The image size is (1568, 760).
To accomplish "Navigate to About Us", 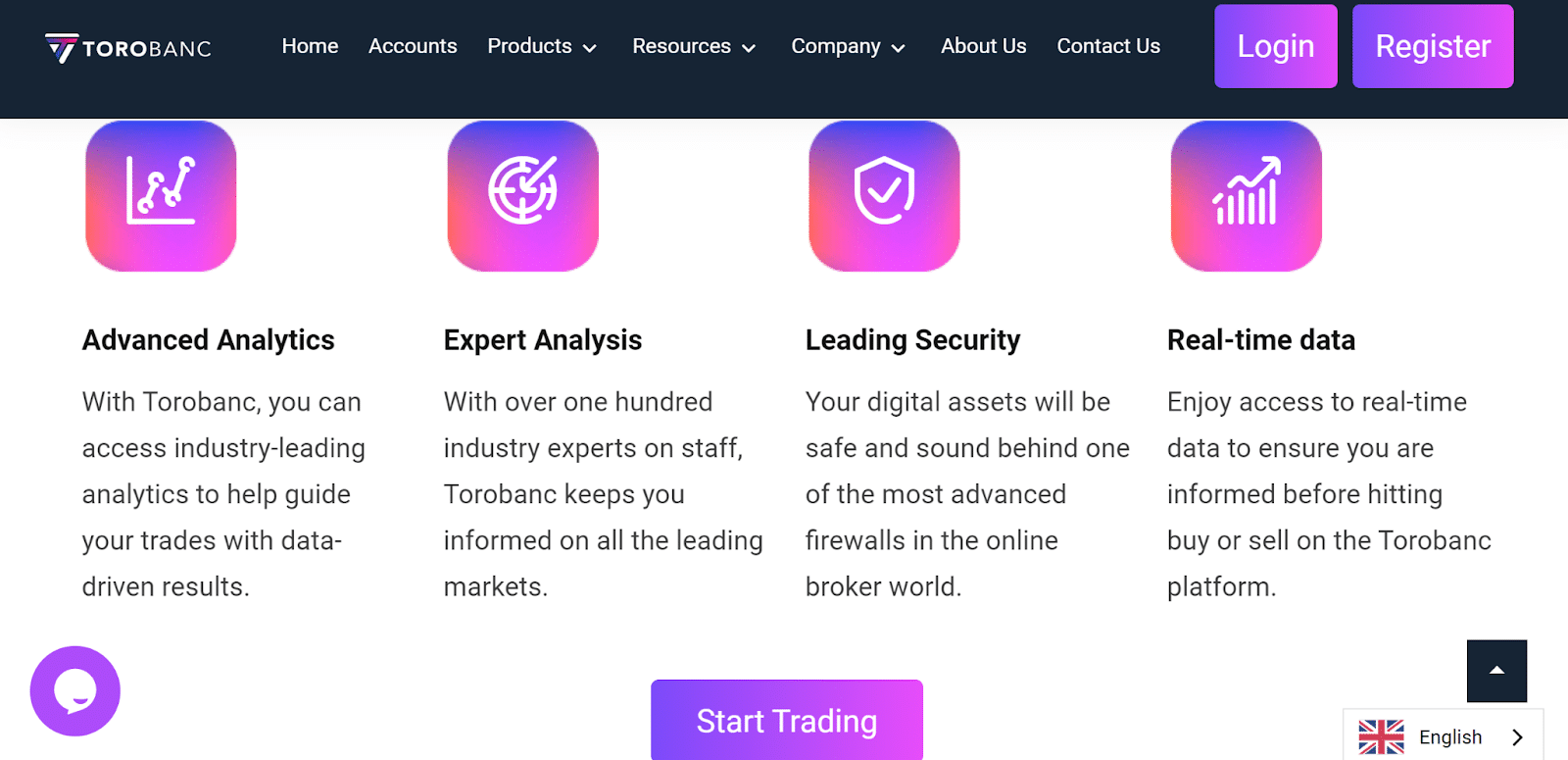I will pyautogui.click(x=983, y=46).
